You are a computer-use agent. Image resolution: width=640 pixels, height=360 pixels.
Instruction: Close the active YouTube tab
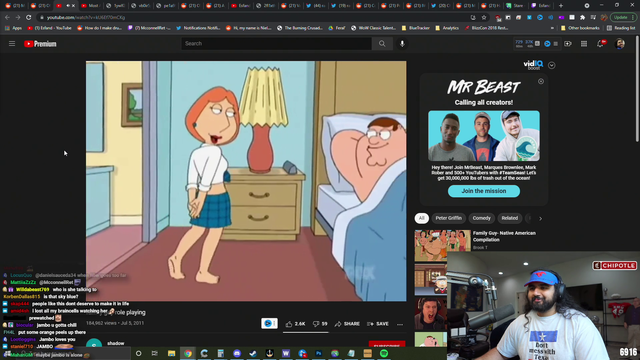73,6
